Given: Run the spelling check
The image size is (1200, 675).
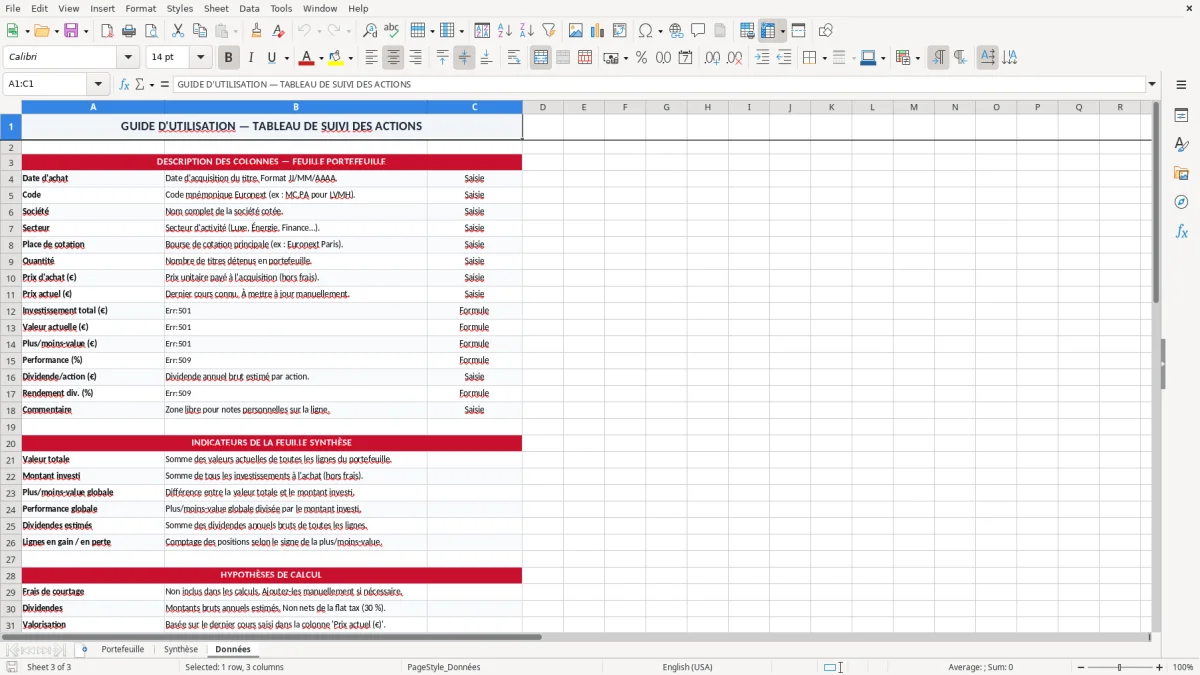Looking at the screenshot, I should (x=392, y=31).
